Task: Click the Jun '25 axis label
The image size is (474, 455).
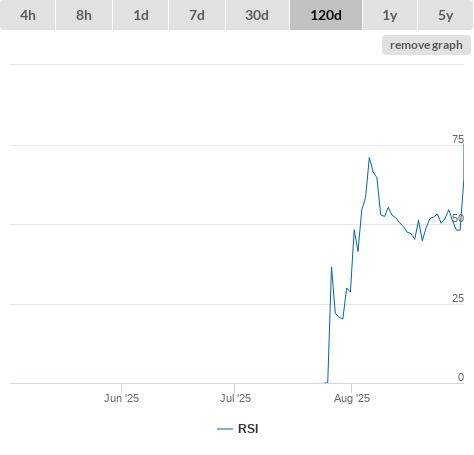Action: [121, 398]
